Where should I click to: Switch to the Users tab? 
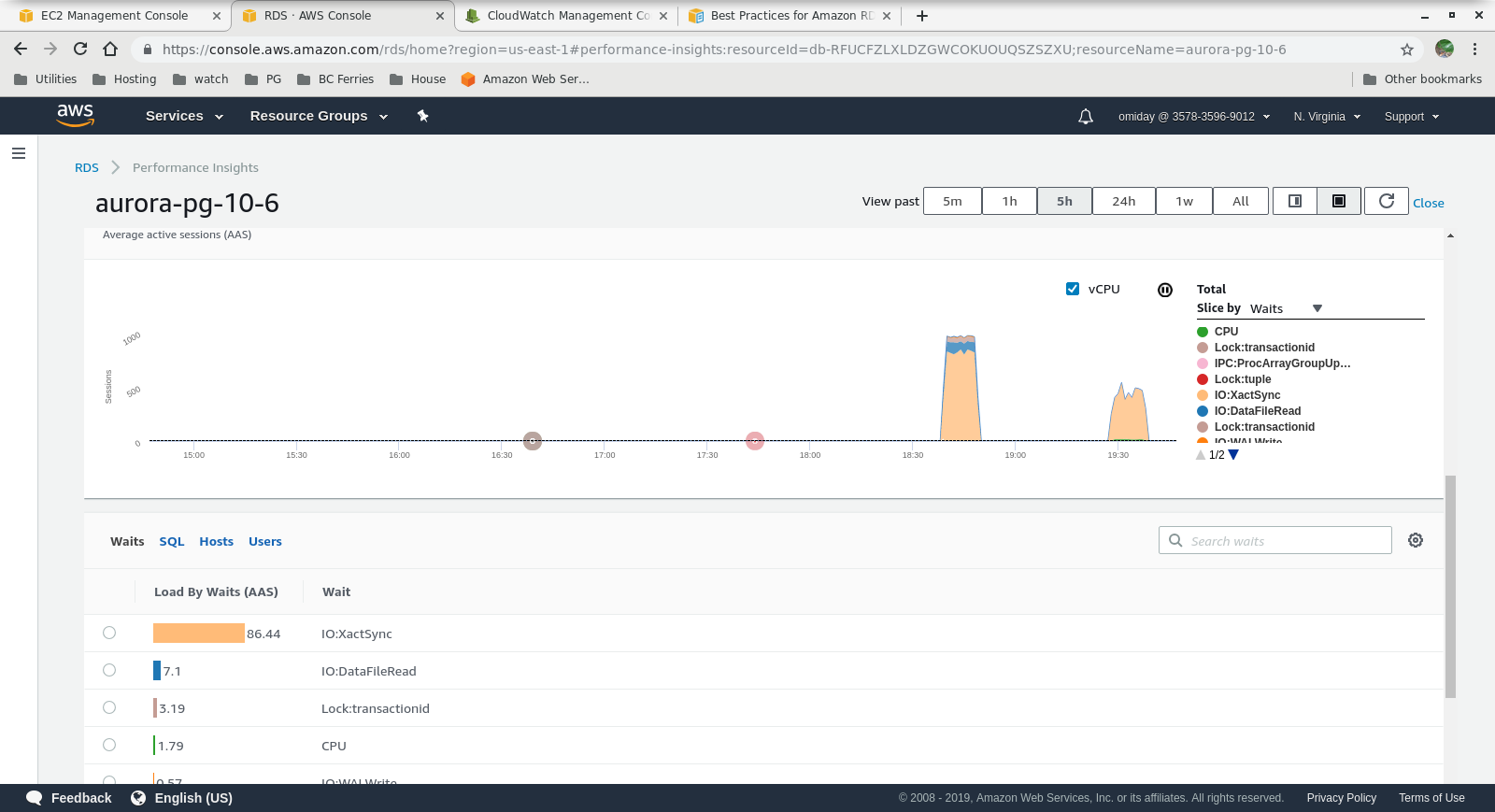point(265,541)
